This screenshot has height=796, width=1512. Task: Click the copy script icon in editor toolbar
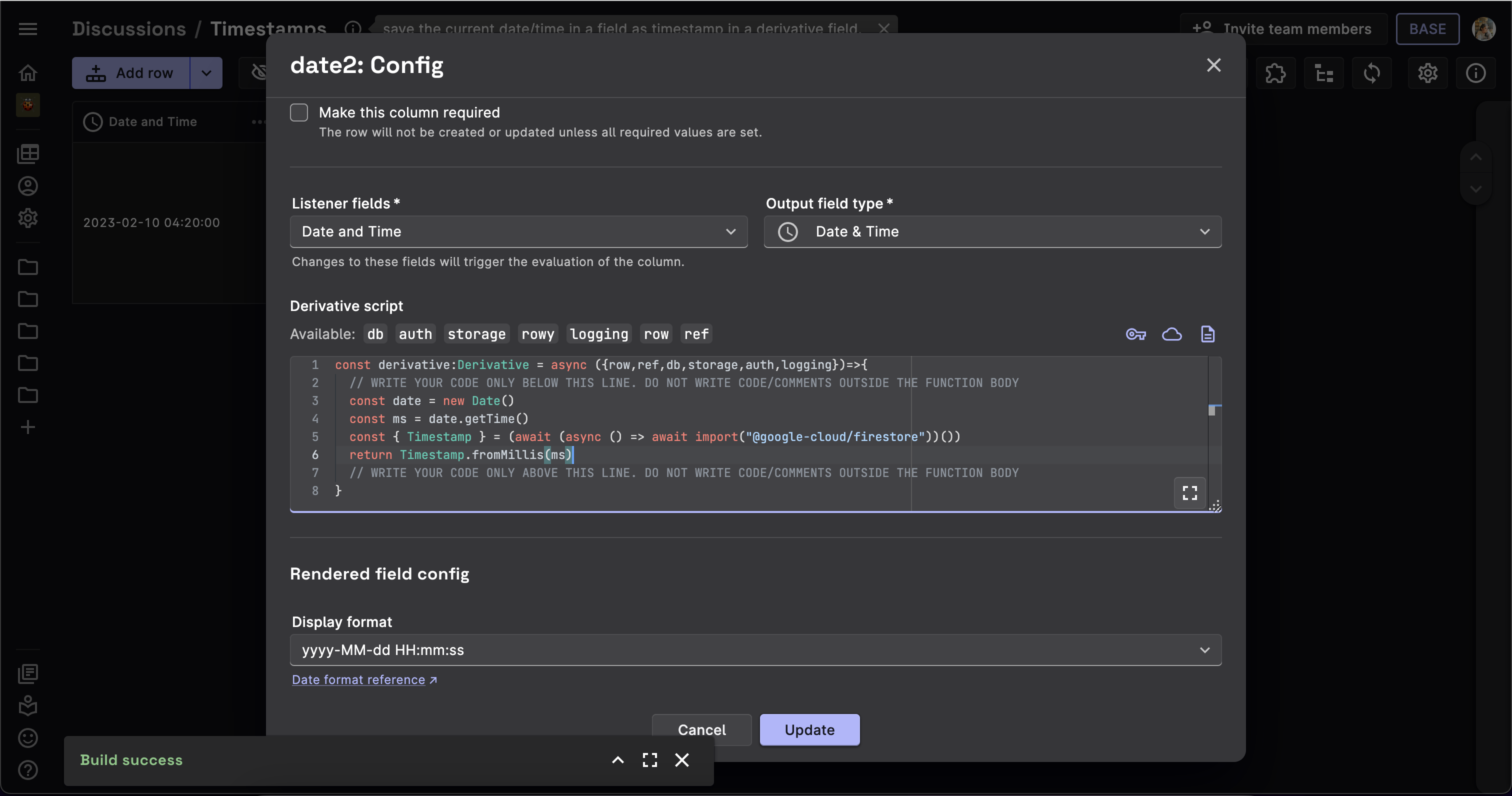[x=1207, y=334]
